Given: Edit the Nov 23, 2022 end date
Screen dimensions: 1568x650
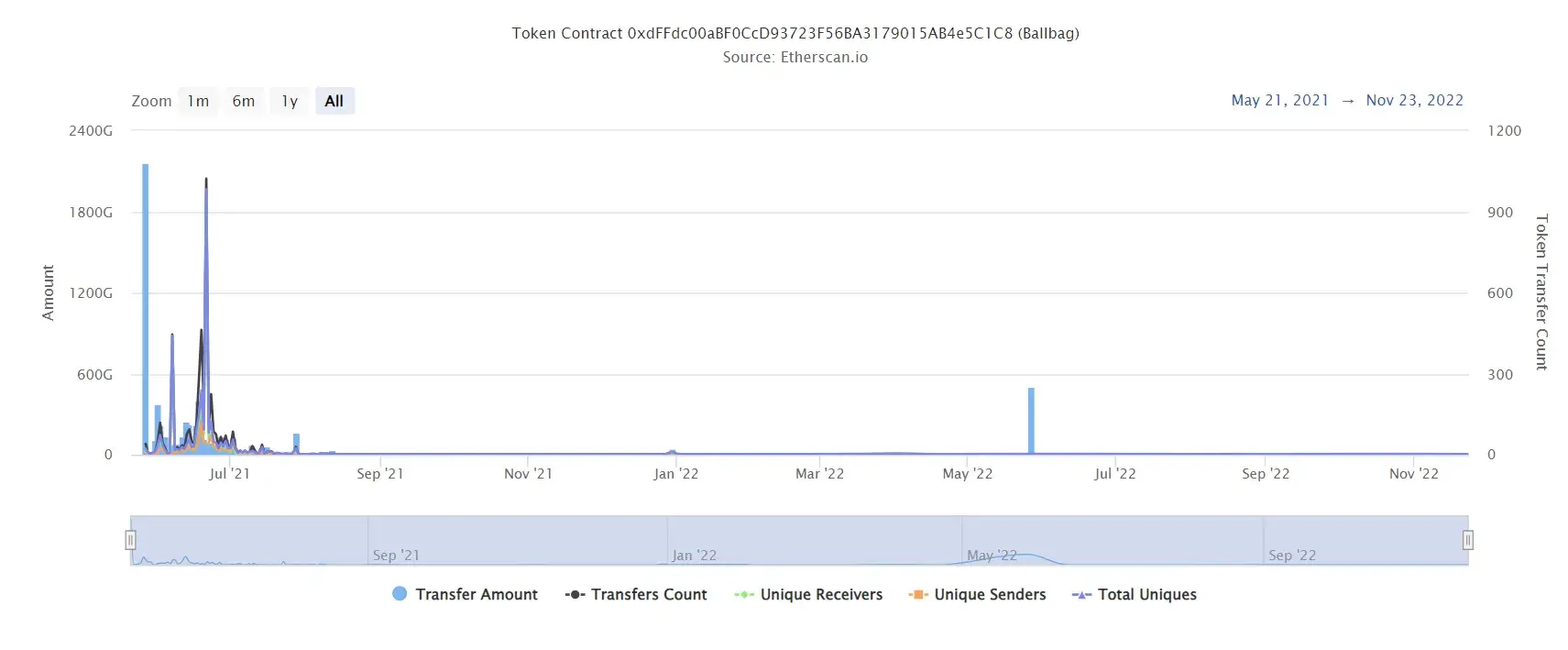Looking at the screenshot, I should tap(1414, 100).
